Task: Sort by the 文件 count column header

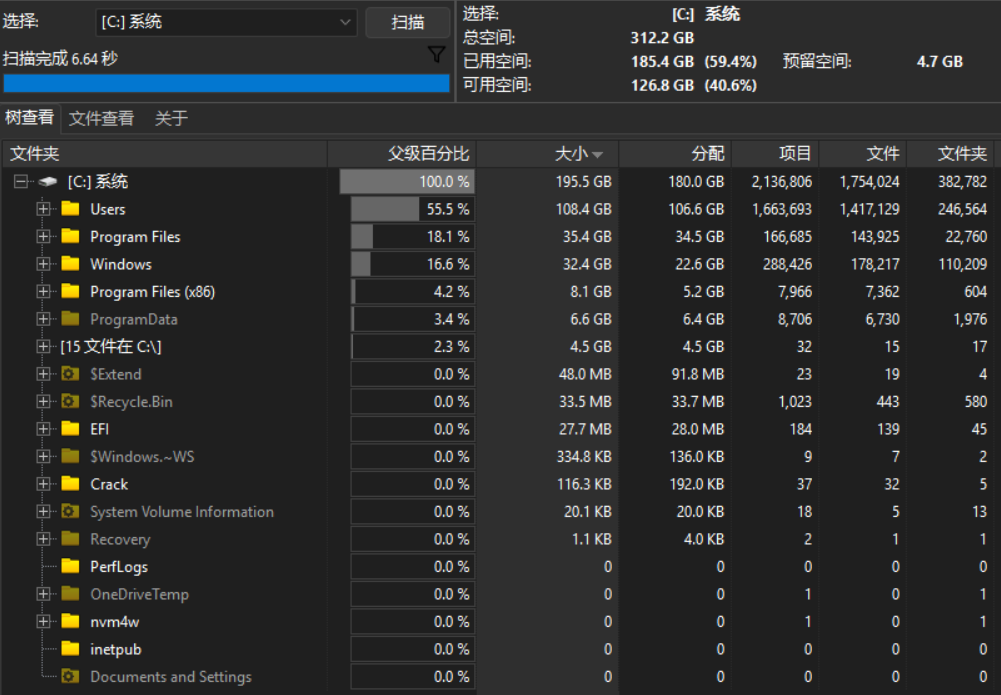Action: point(863,153)
